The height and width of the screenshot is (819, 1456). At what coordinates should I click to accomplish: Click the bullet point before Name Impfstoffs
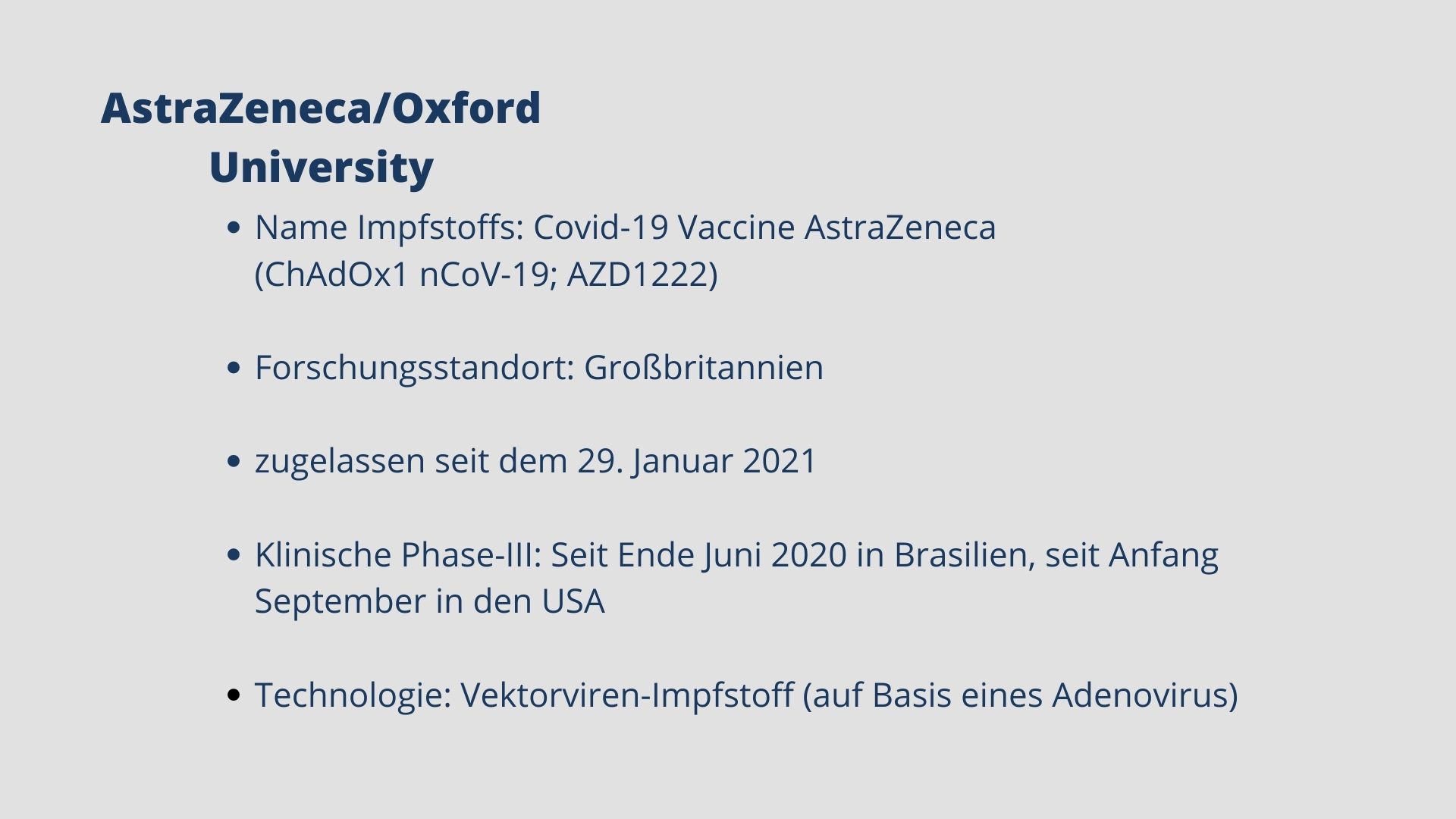pyautogui.click(x=234, y=227)
